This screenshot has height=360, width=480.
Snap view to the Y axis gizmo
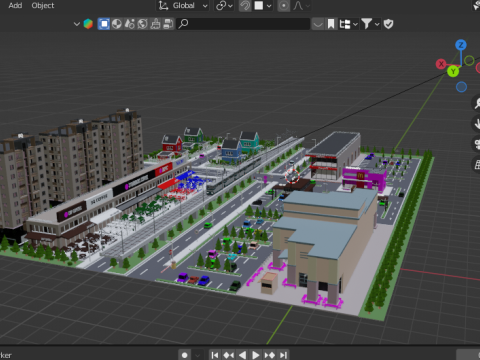(x=453, y=71)
